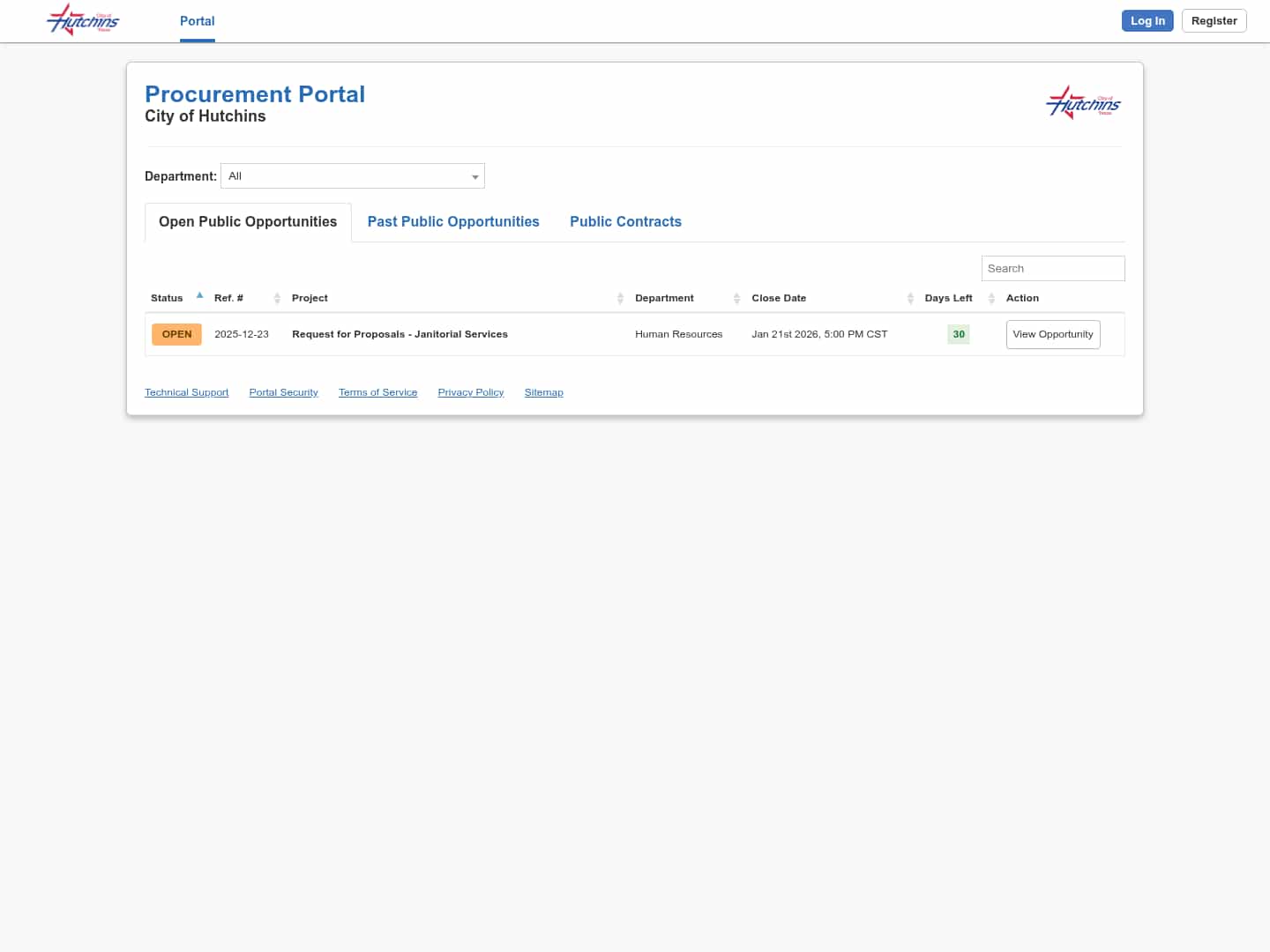Click the OPEN status badge
The height and width of the screenshot is (952, 1270).
[176, 334]
